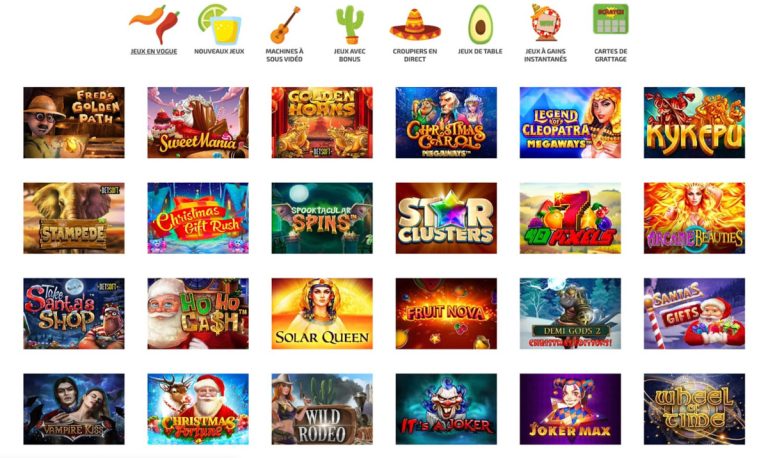
Task: Open the guitar Machines à Sous Vidéo icon
Action: tap(285, 24)
